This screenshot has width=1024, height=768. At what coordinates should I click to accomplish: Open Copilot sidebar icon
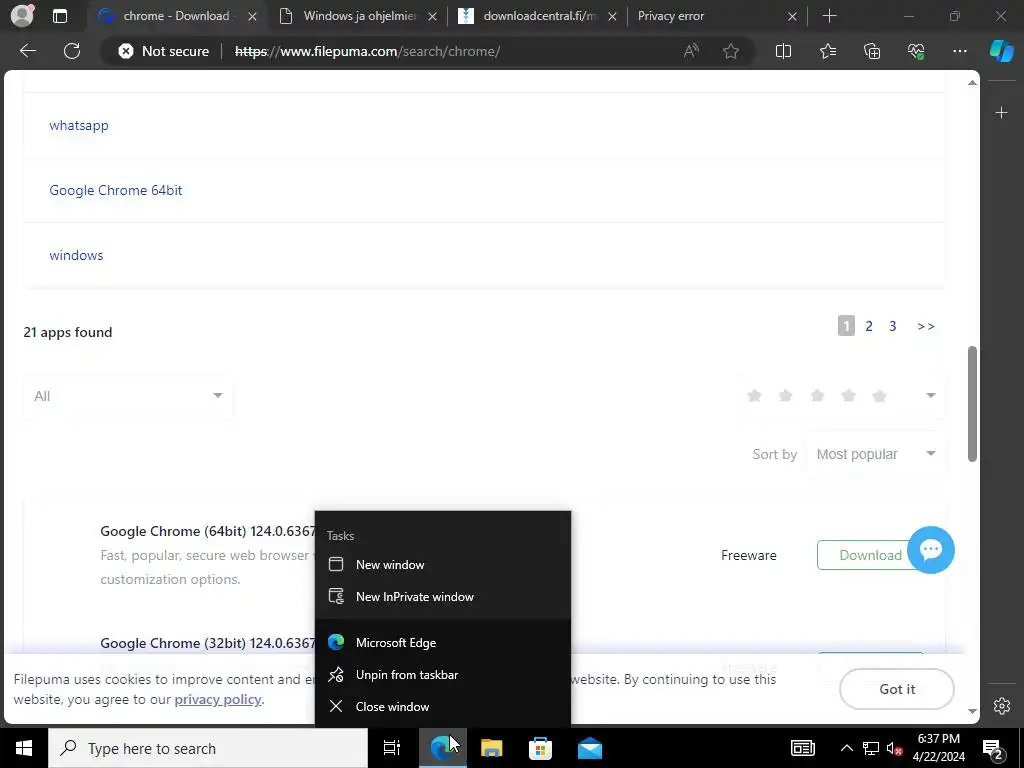(1001, 51)
